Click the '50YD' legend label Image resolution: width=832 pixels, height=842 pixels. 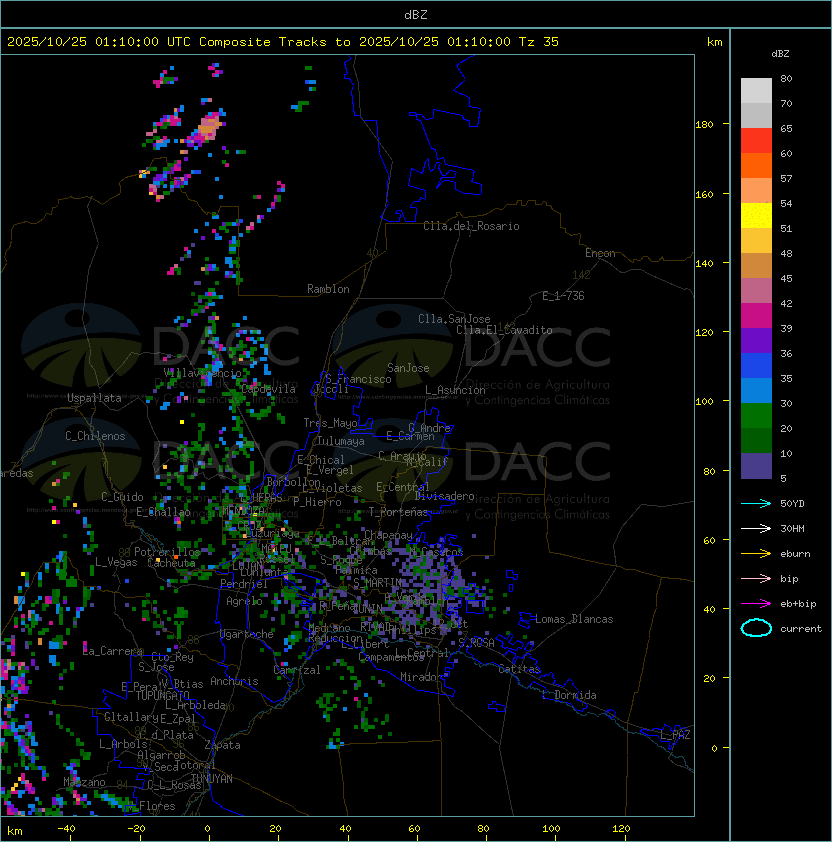pos(792,503)
